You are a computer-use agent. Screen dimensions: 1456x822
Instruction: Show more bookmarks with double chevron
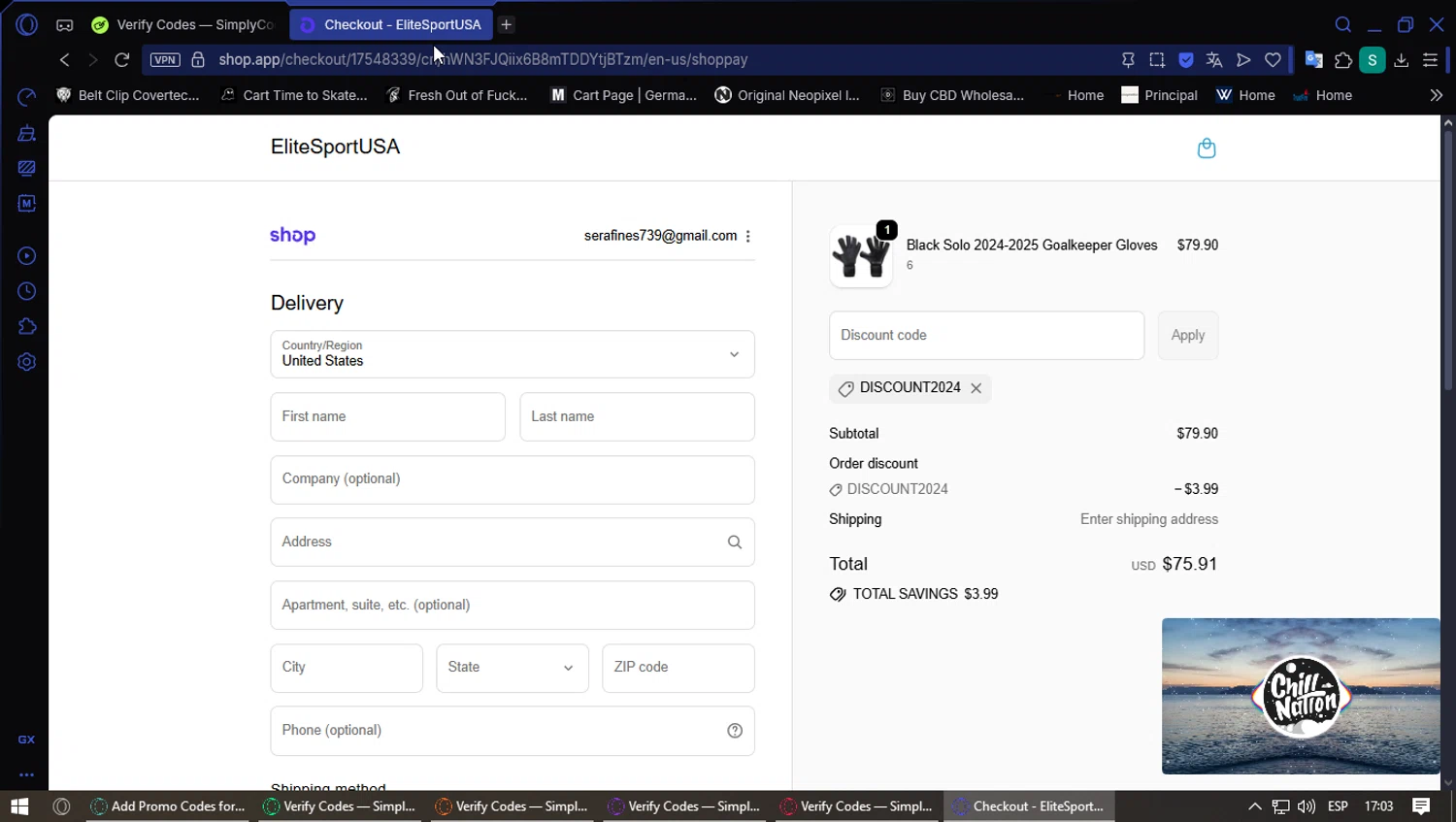point(1436,95)
